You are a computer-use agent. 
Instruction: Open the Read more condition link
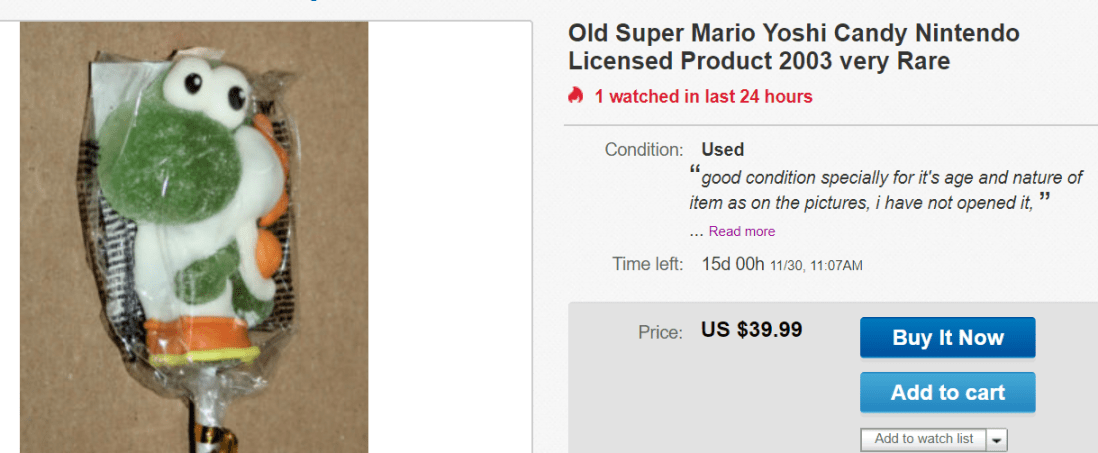(x=742, y=231)
